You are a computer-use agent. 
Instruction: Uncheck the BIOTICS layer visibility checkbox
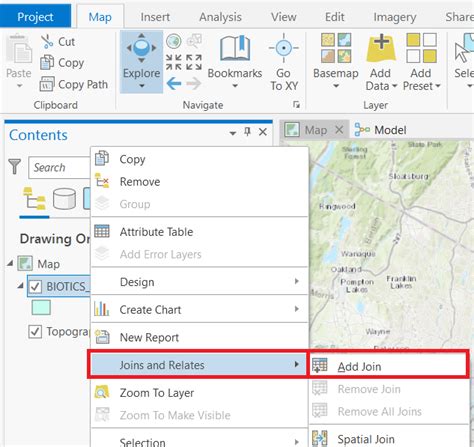point(35,286)
